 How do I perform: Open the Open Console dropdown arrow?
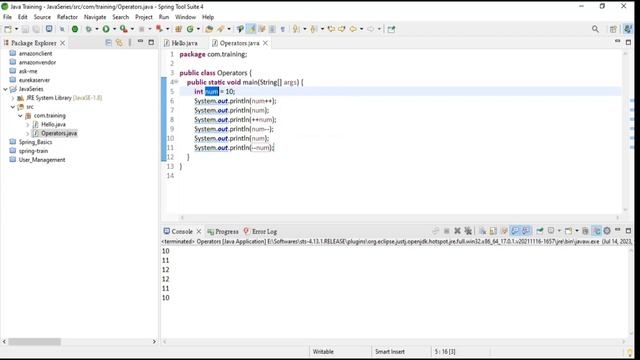pos(577,231)
